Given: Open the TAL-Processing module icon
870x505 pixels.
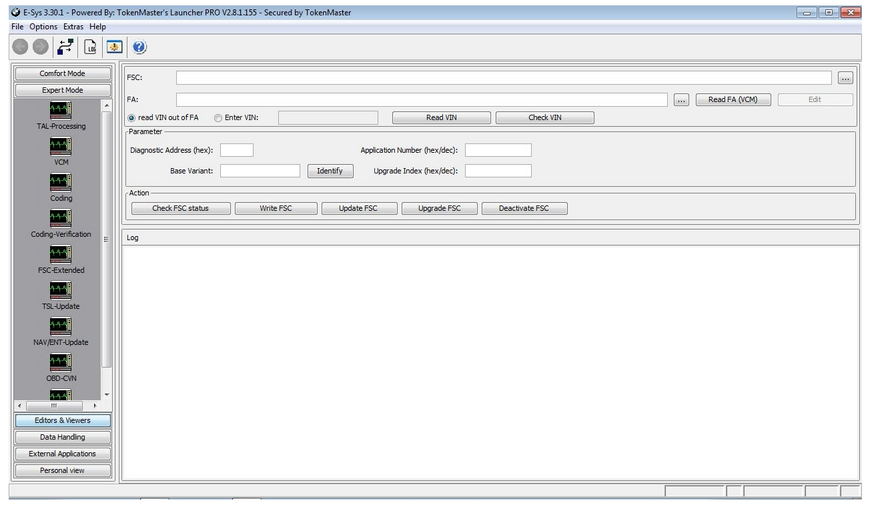Looking at the screenshot, I should click(x=60, y=110).
